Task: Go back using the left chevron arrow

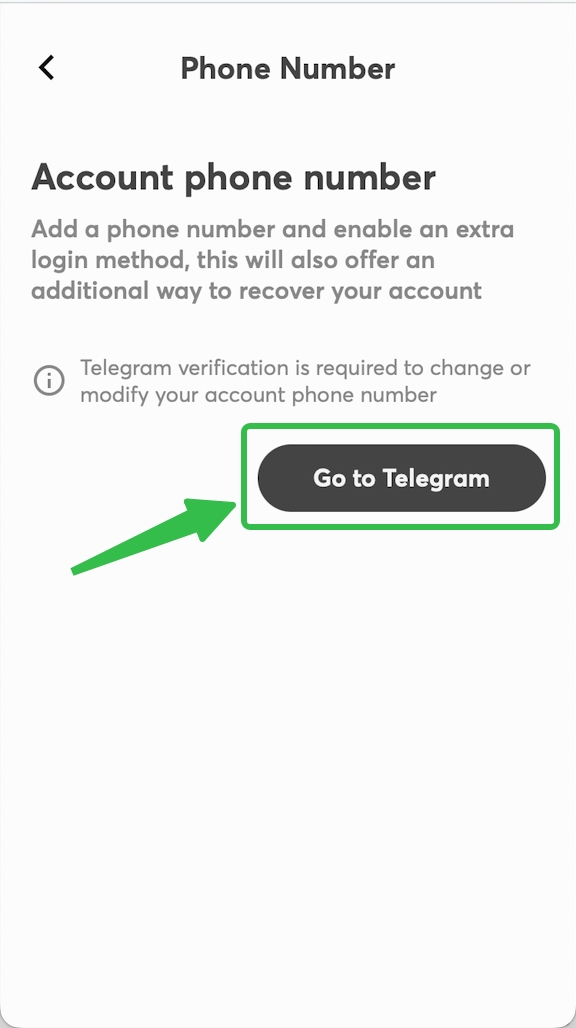Action: point(46,68)
